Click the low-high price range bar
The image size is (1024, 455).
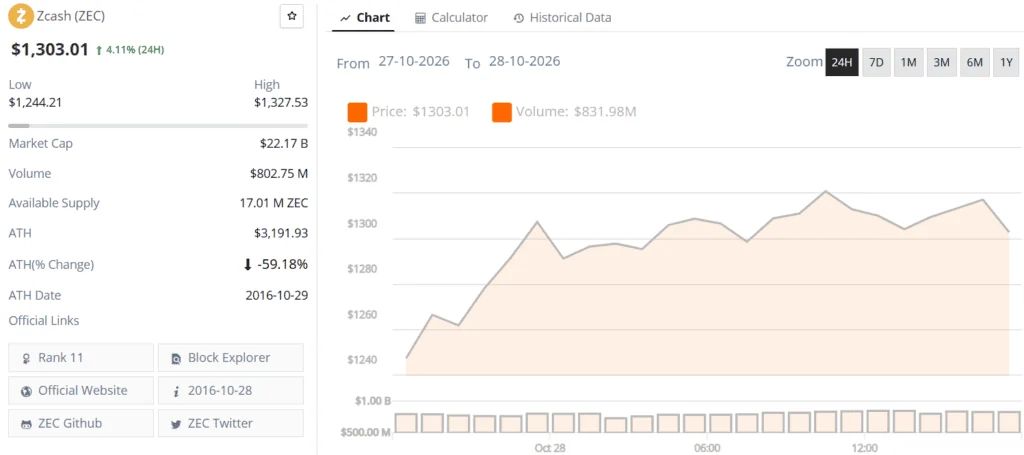coord(158,125)
